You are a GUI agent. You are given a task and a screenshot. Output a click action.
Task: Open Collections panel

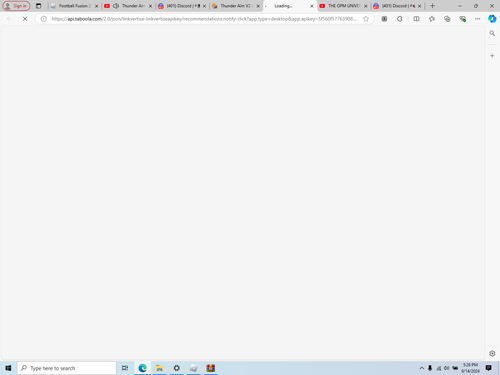(447, 19)
